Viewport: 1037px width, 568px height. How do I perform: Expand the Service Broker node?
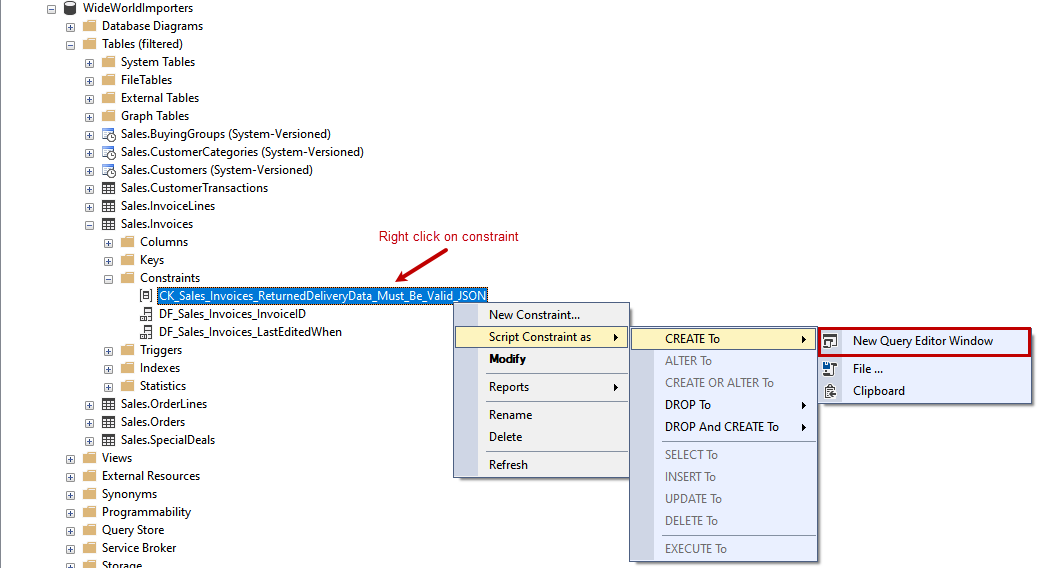[70, 549]
